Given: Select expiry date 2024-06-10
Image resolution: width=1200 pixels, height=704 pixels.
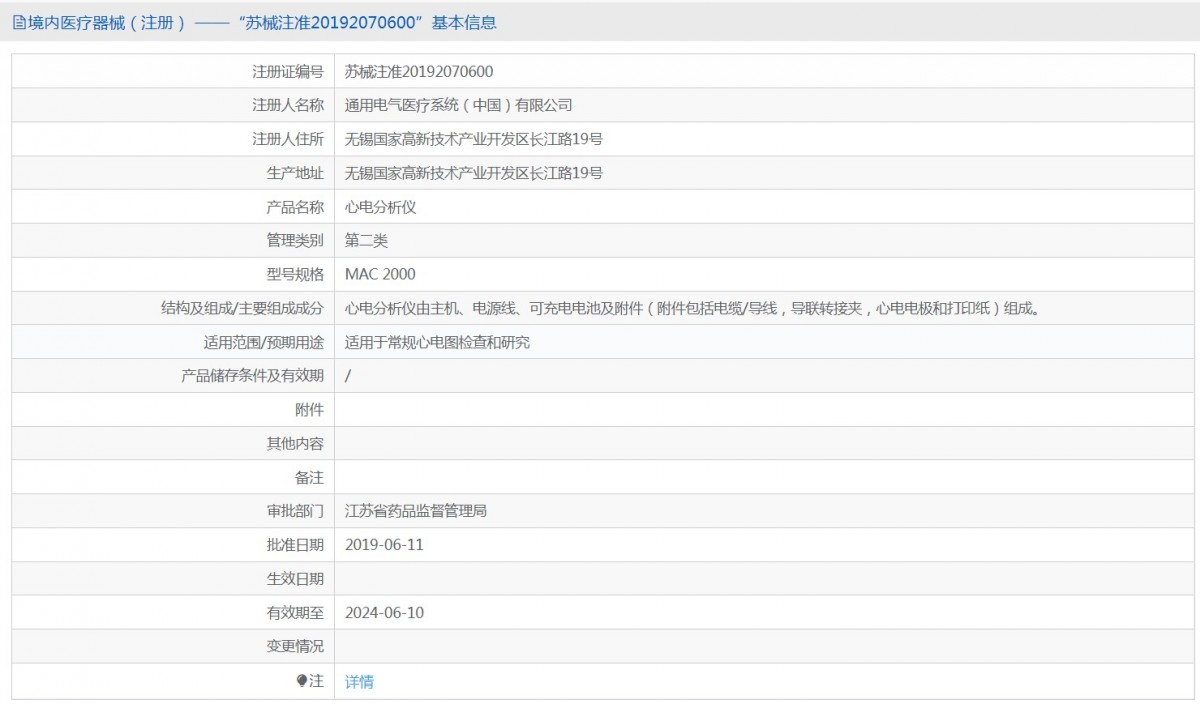Looking at the screenshot, I should [384, 613].
